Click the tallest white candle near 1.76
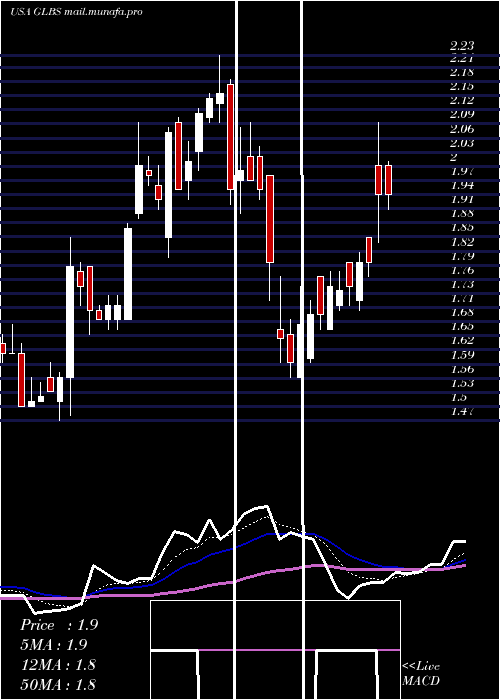The height and width of the screenshot is (700, 500). tap(70, 321)
